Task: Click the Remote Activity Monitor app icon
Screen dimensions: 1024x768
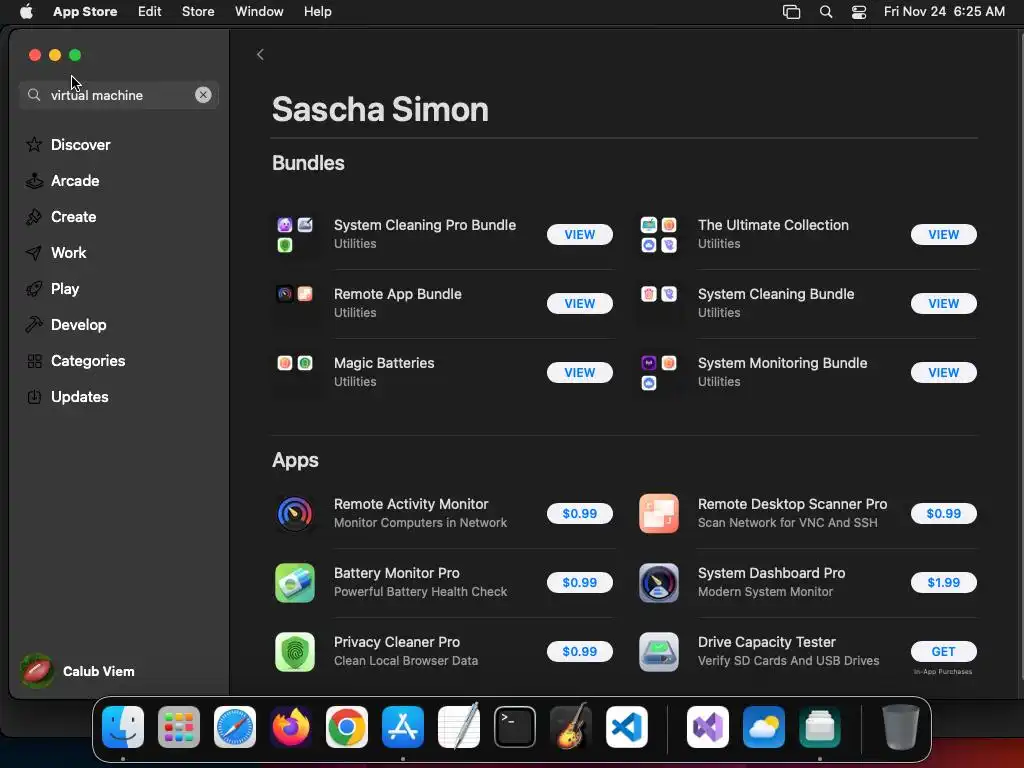Action: [295, 513]
